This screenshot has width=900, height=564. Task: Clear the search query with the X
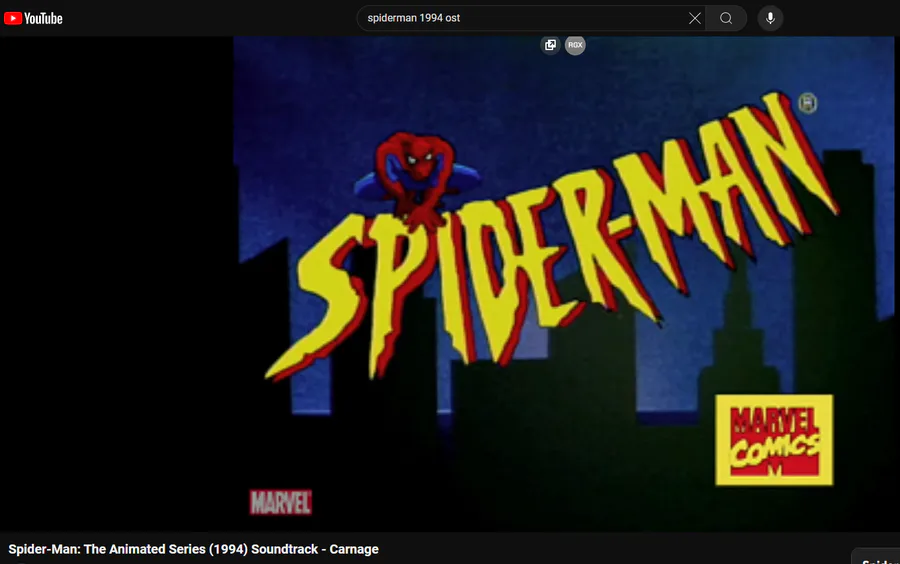tap(695, 18)
